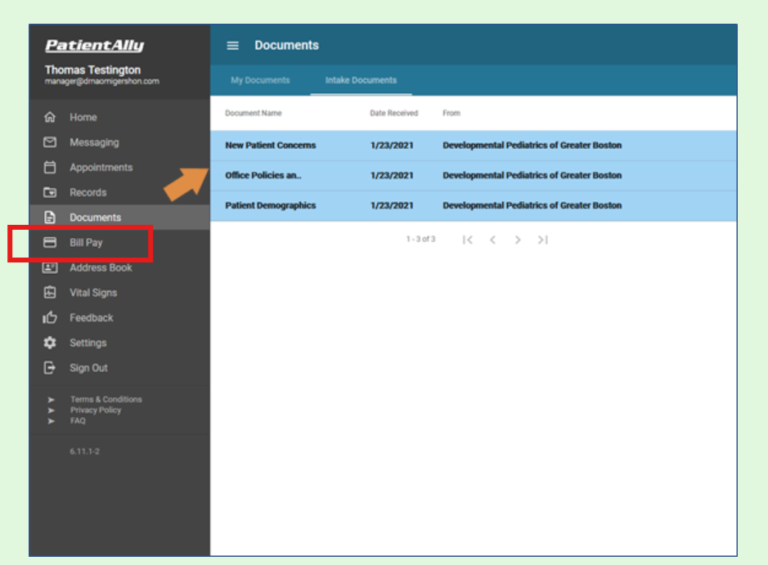The width and height of the screenshot is (768, 565).
Task: Click the Appointments calendar icon
Action: point(50,167)
